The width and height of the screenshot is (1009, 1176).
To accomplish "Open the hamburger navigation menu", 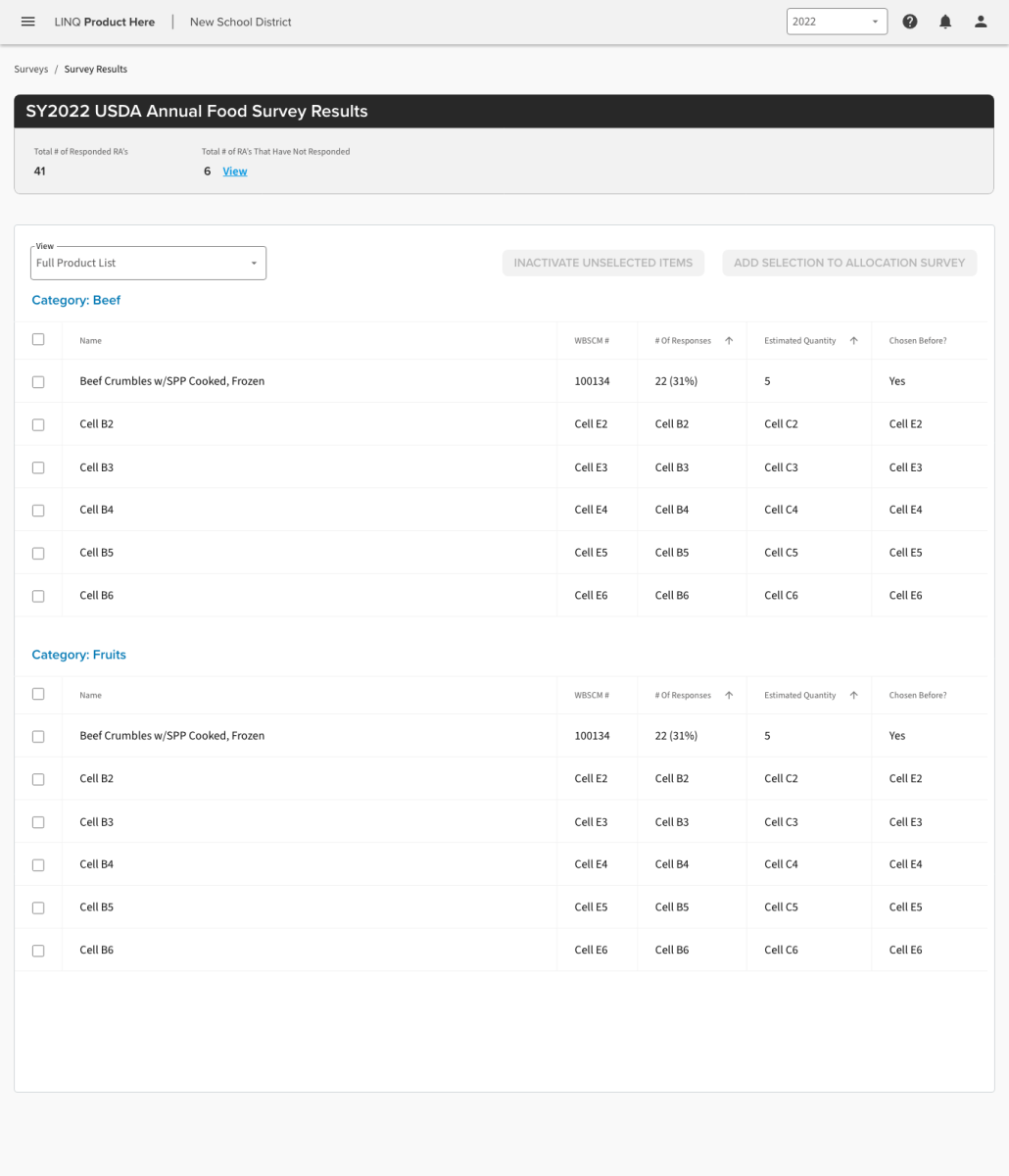I will pyautogui.click(x=28, y=22).
